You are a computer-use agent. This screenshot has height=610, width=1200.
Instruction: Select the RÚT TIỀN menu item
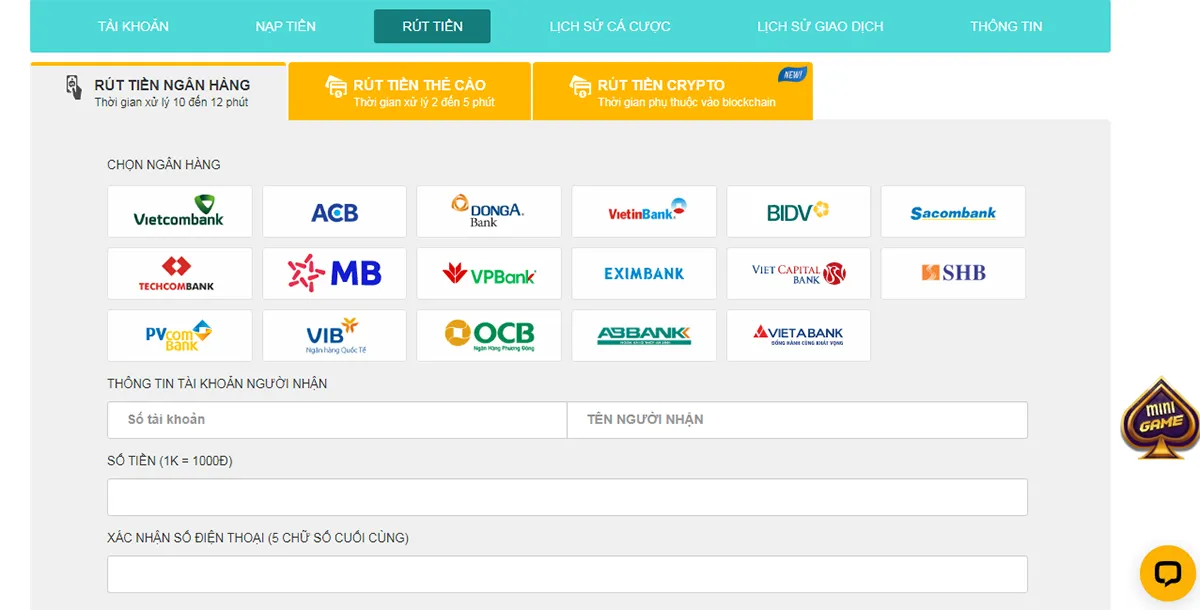(432, 26)
